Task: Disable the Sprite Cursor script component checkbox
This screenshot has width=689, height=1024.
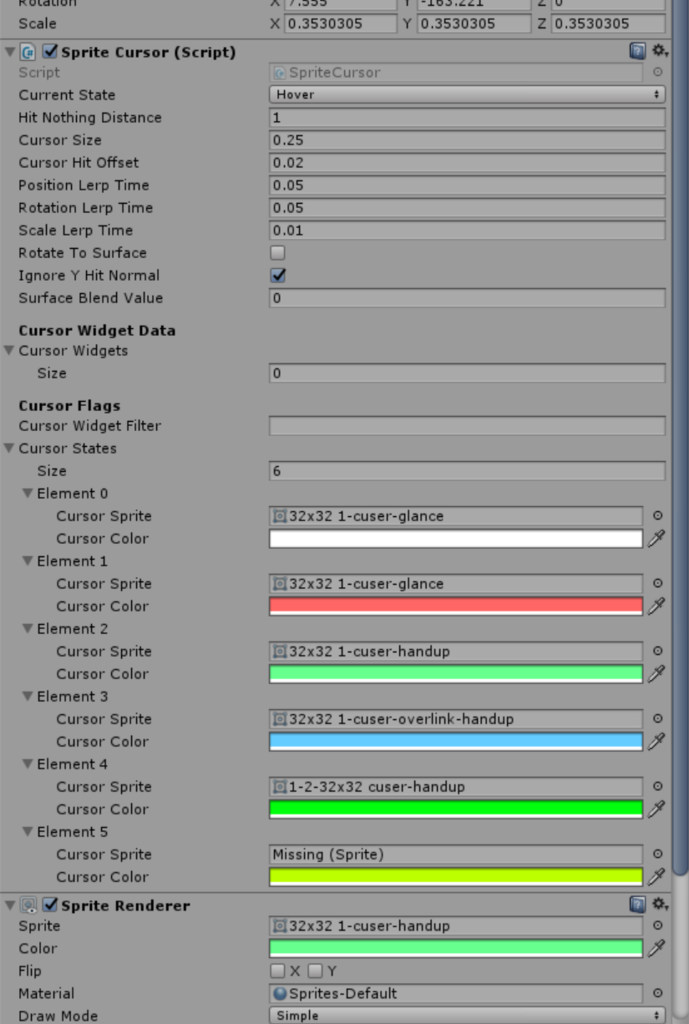Action: click(50, 52)
